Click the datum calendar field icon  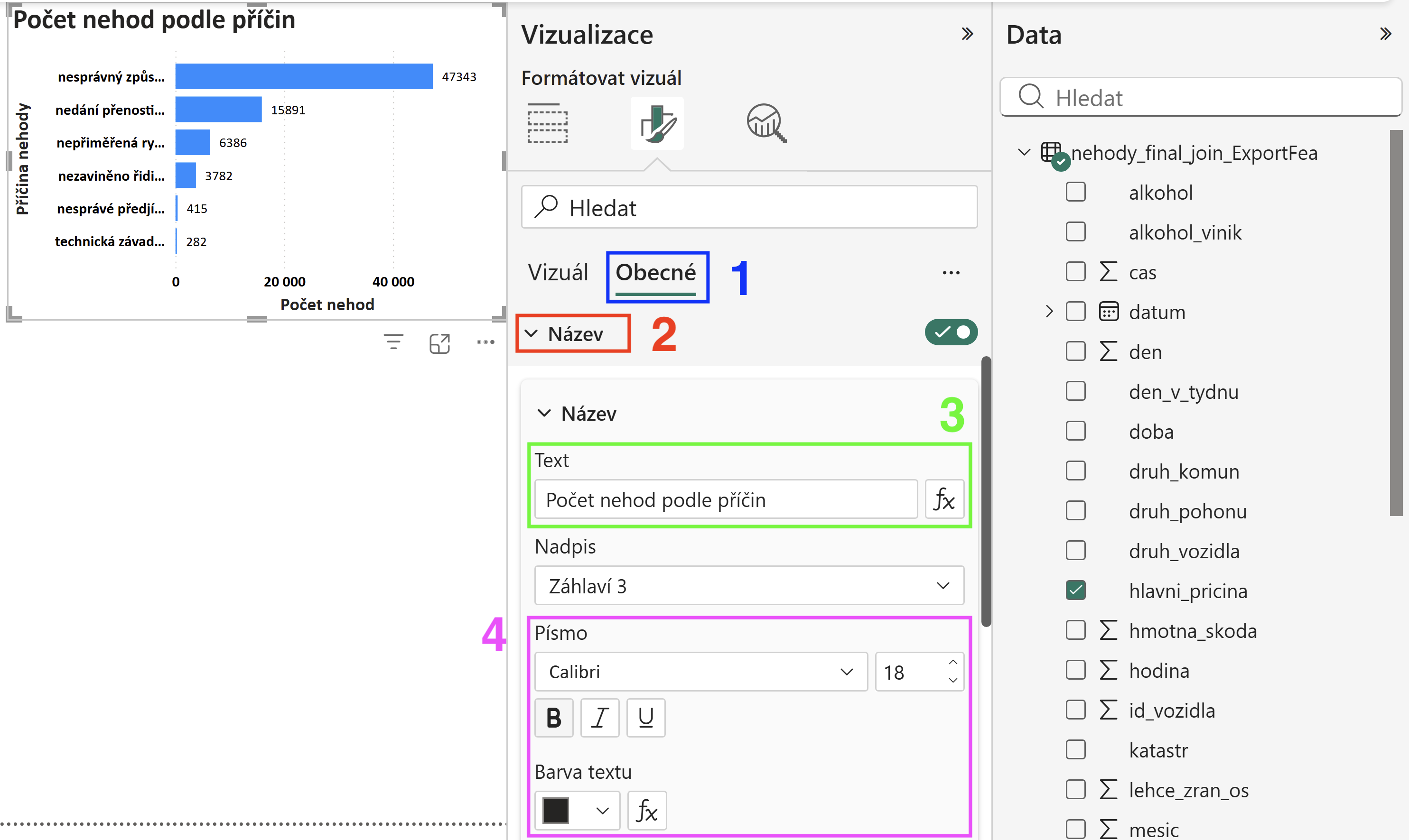click(1108, 311)
